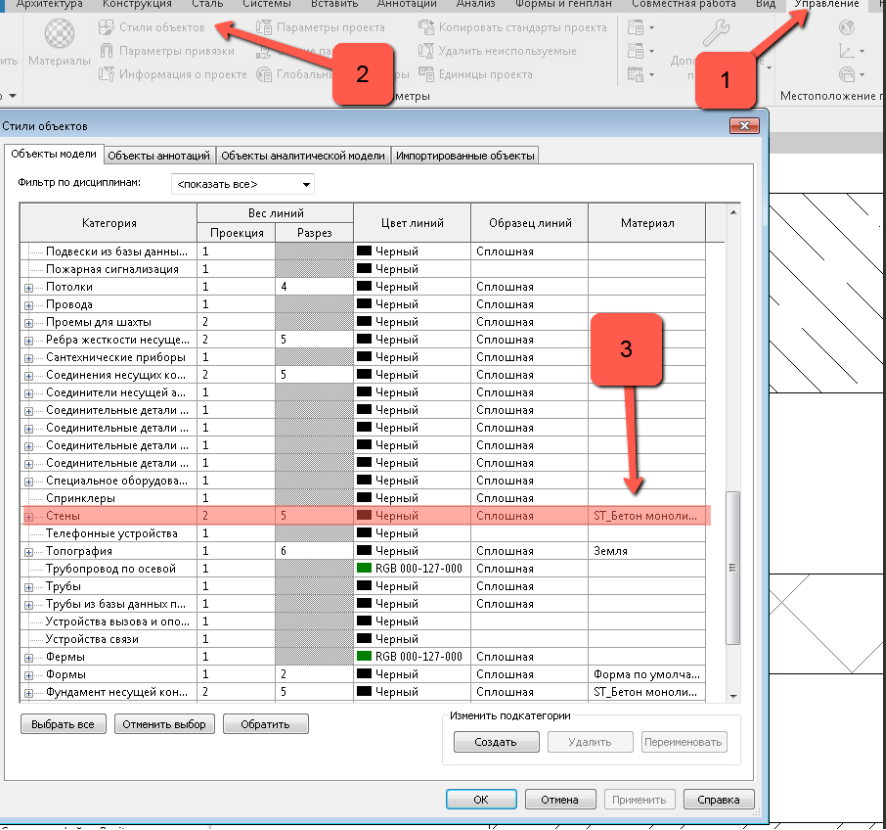Screen dimensions: 886x830
Task: Open the discipline filter dropdown
Action: tap(243, 184)
